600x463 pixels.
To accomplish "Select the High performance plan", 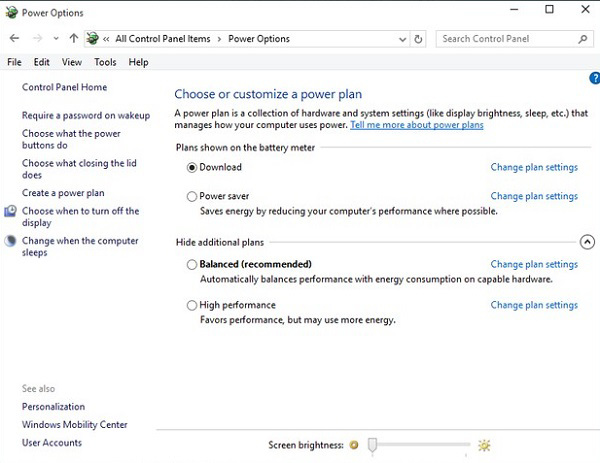I will [192, 306].
